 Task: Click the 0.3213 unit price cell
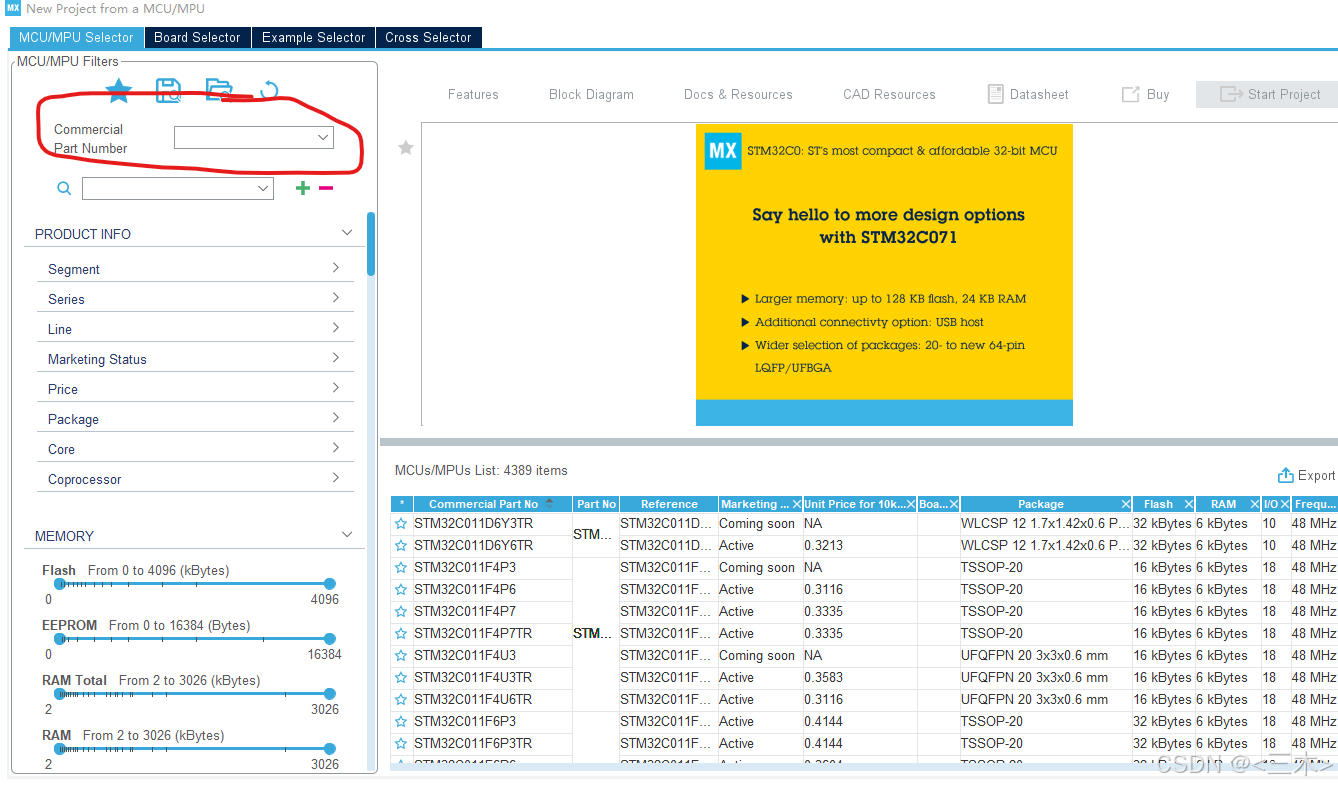(x=823, y=545)
